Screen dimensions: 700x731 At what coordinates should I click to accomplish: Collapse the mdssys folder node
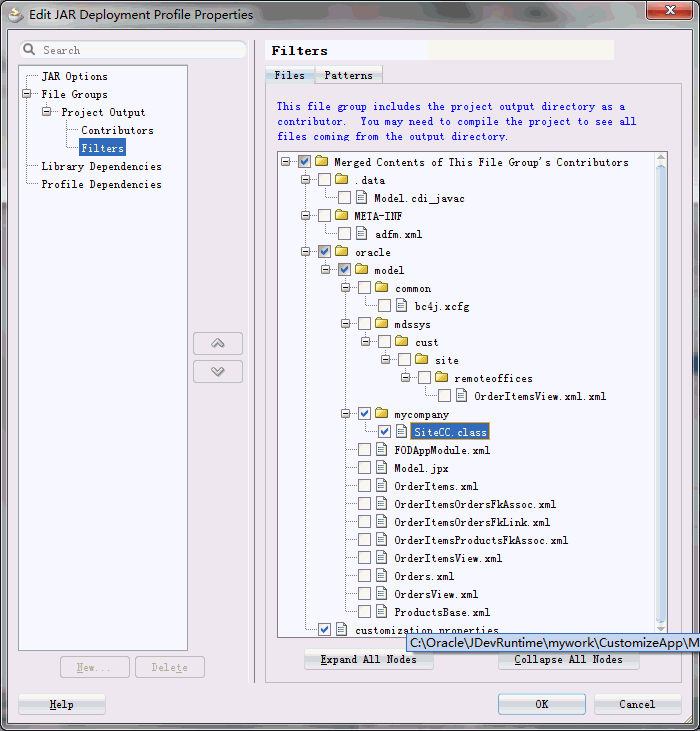(345, 324)
